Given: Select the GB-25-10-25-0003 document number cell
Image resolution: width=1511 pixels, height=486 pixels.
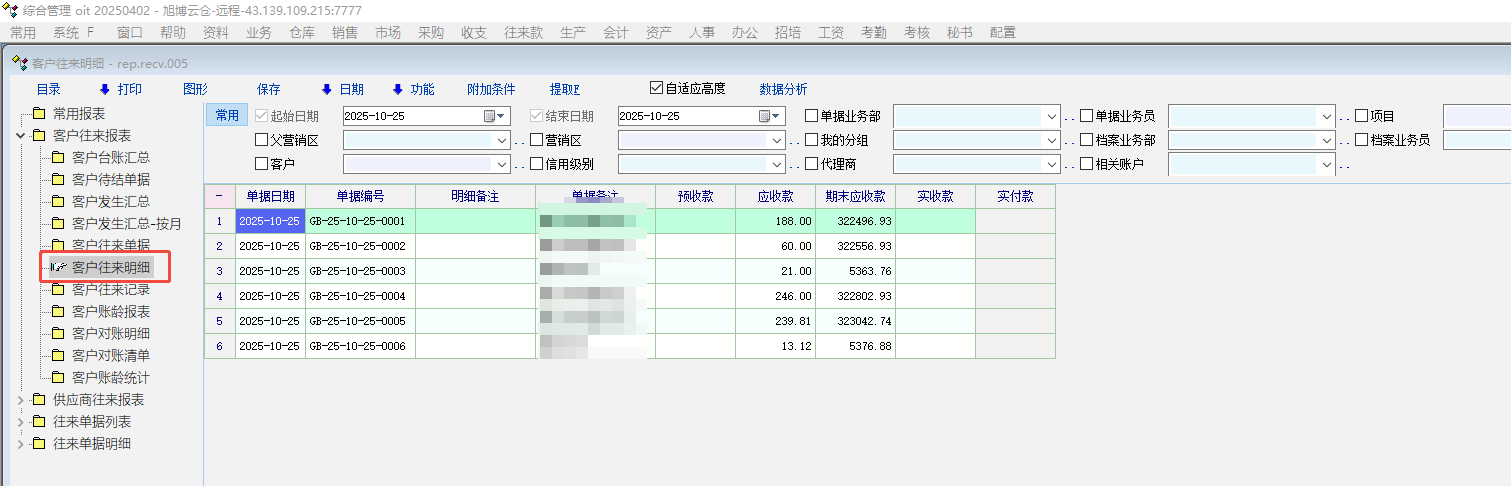Looking at the screenshot, I should pyautogui.click(x=360, y=271).
